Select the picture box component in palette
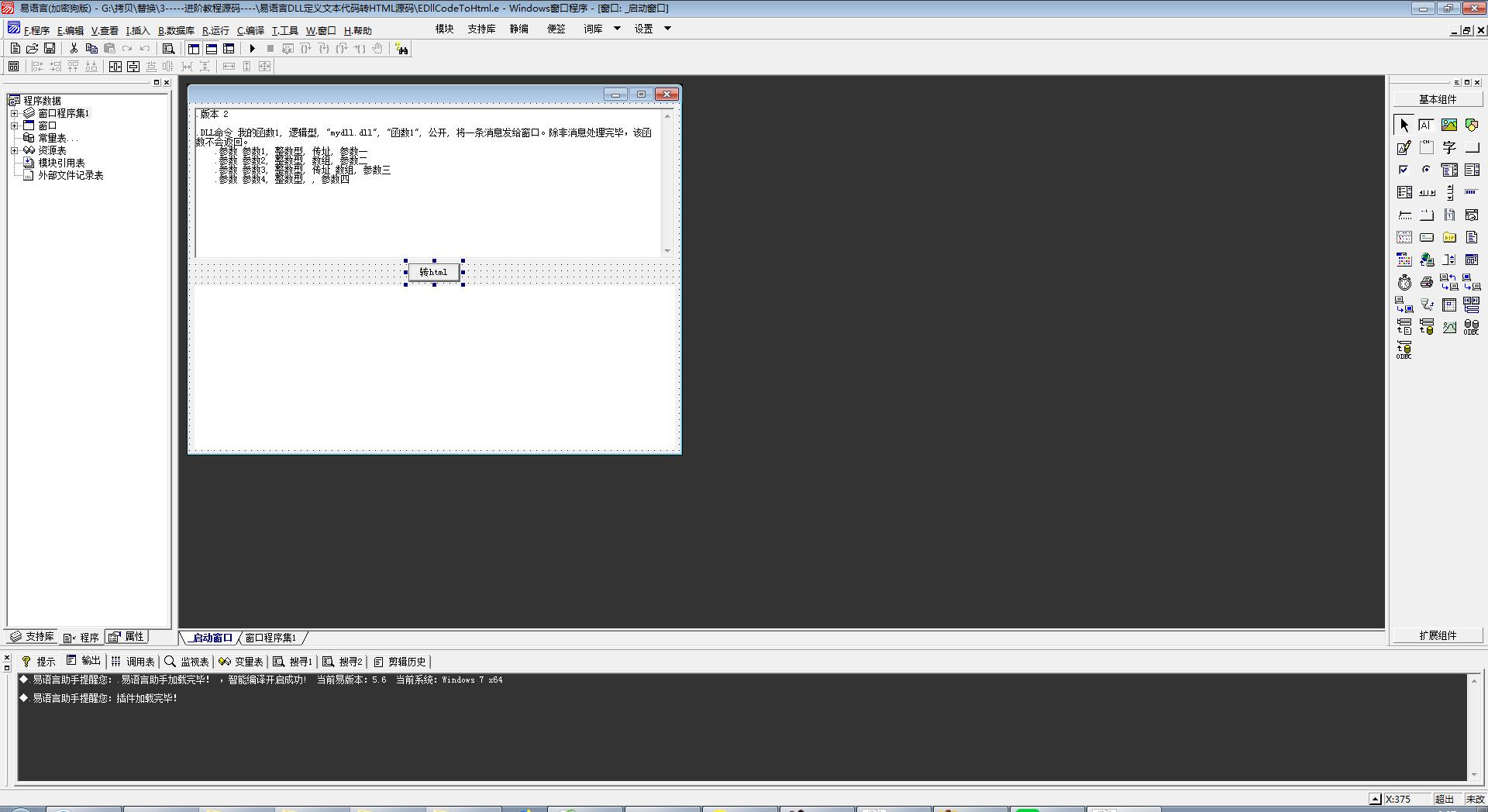 (1448, 125)
